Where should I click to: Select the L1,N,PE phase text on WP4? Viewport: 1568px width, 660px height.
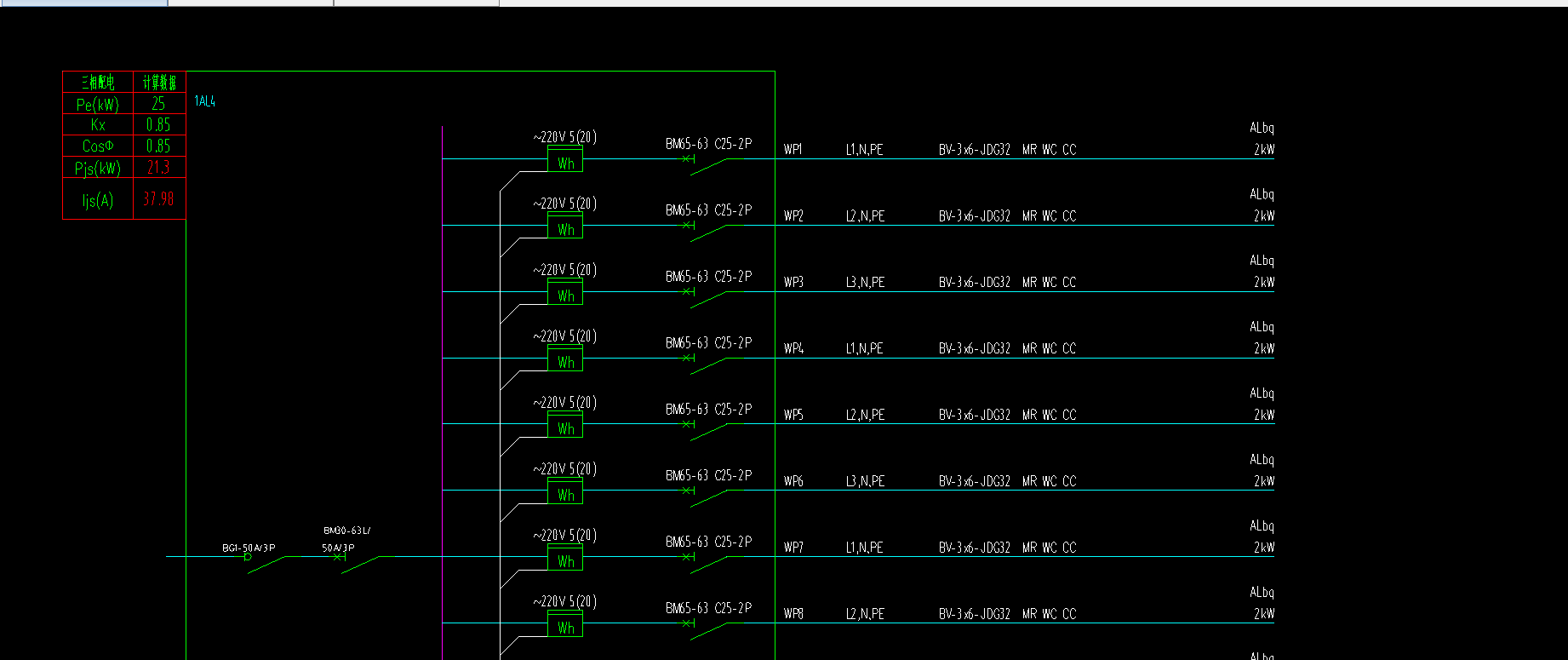pyautogui.click(x=865, y=348)
